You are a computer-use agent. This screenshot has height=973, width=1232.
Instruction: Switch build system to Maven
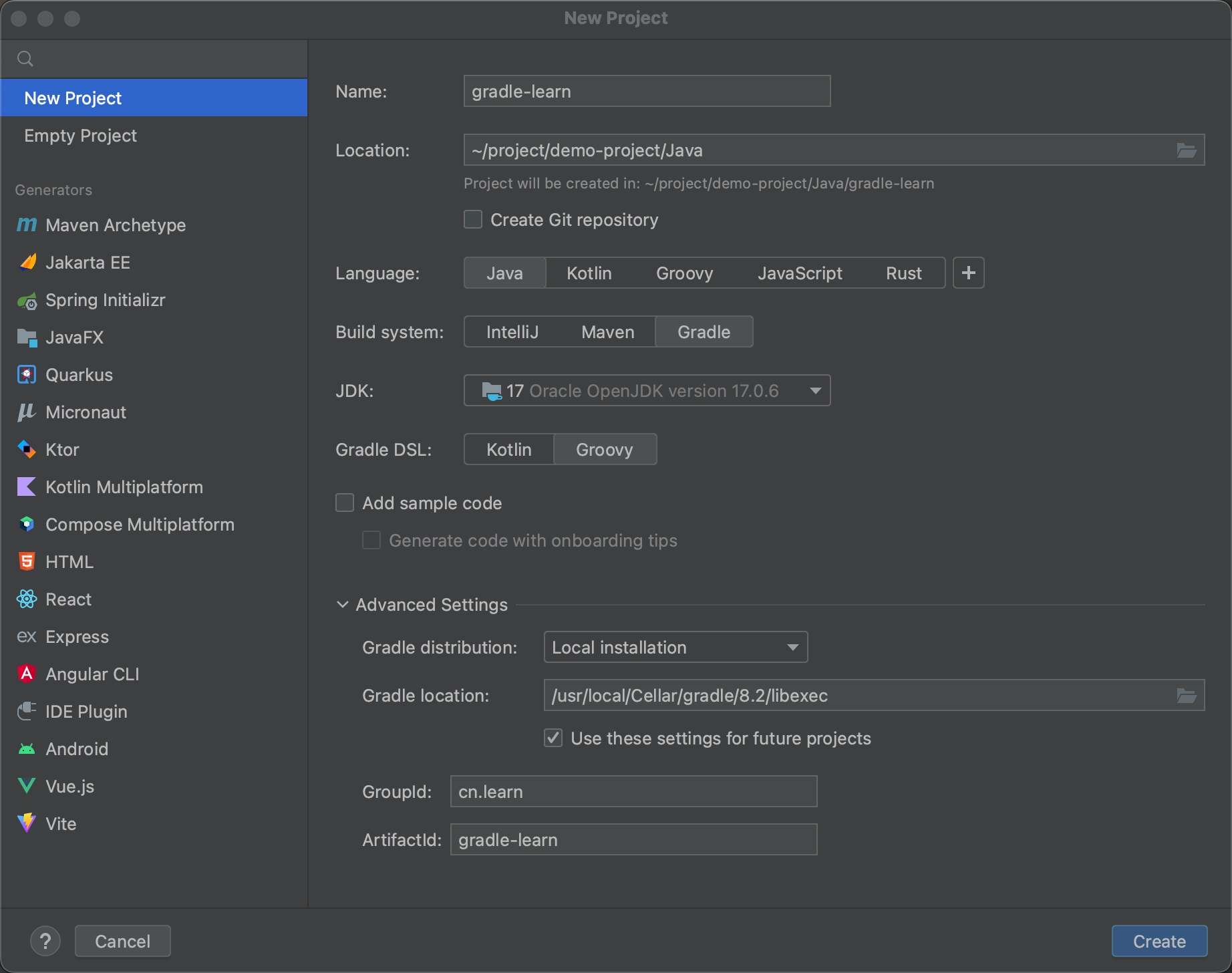[x=607, y=332]
